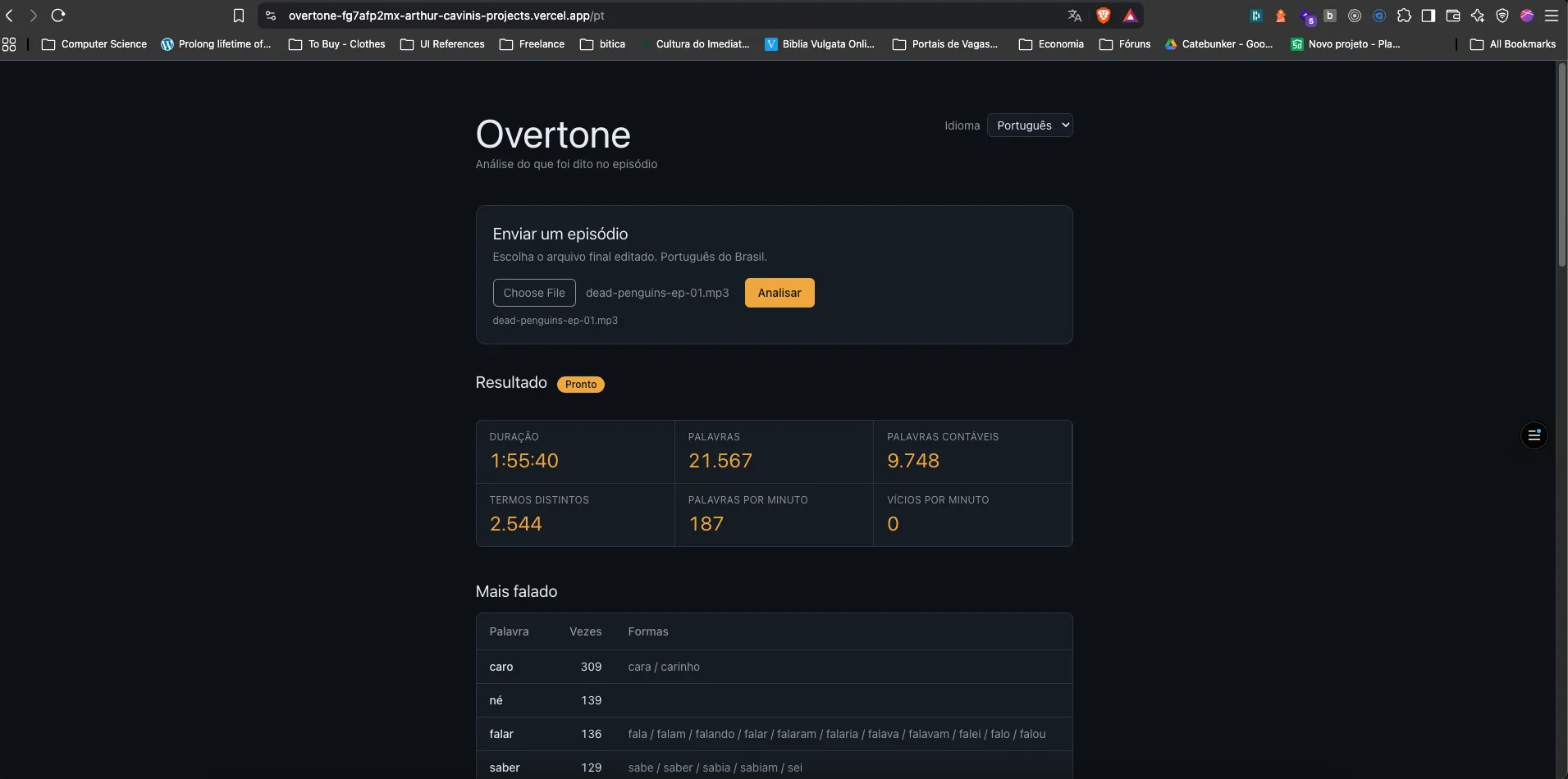The width and height of the screenshot is (1568, 779).
Task: Open the Idioma Português dropdown
Action: click(x=1030, y=125)
